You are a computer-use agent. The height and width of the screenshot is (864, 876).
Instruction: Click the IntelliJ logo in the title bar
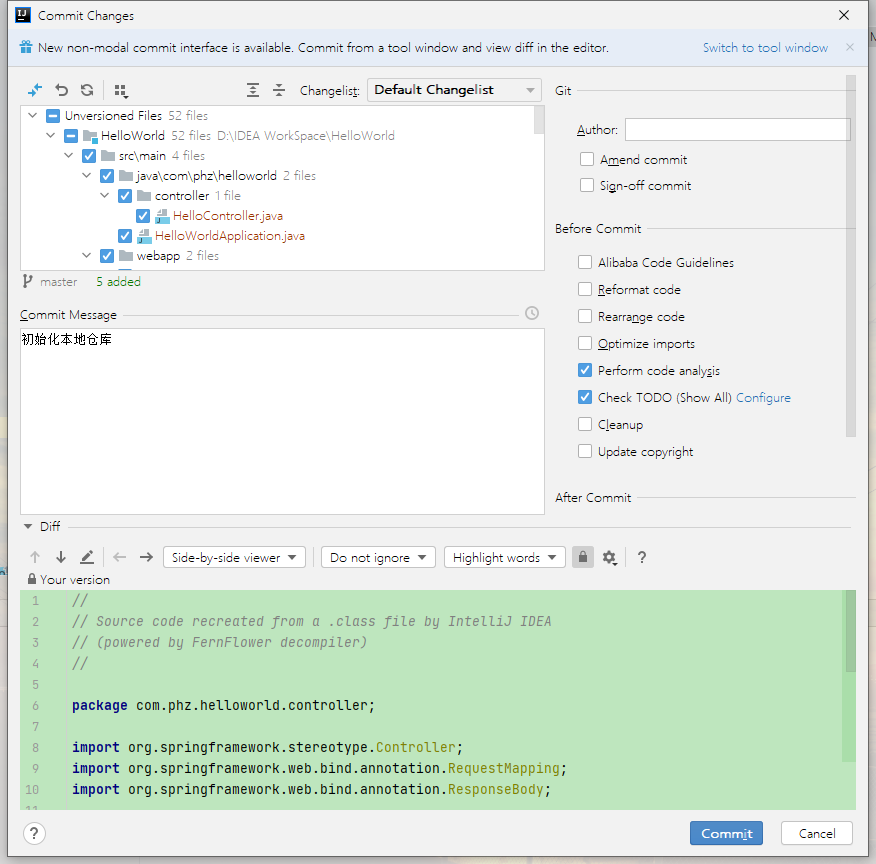click(23, 15)
